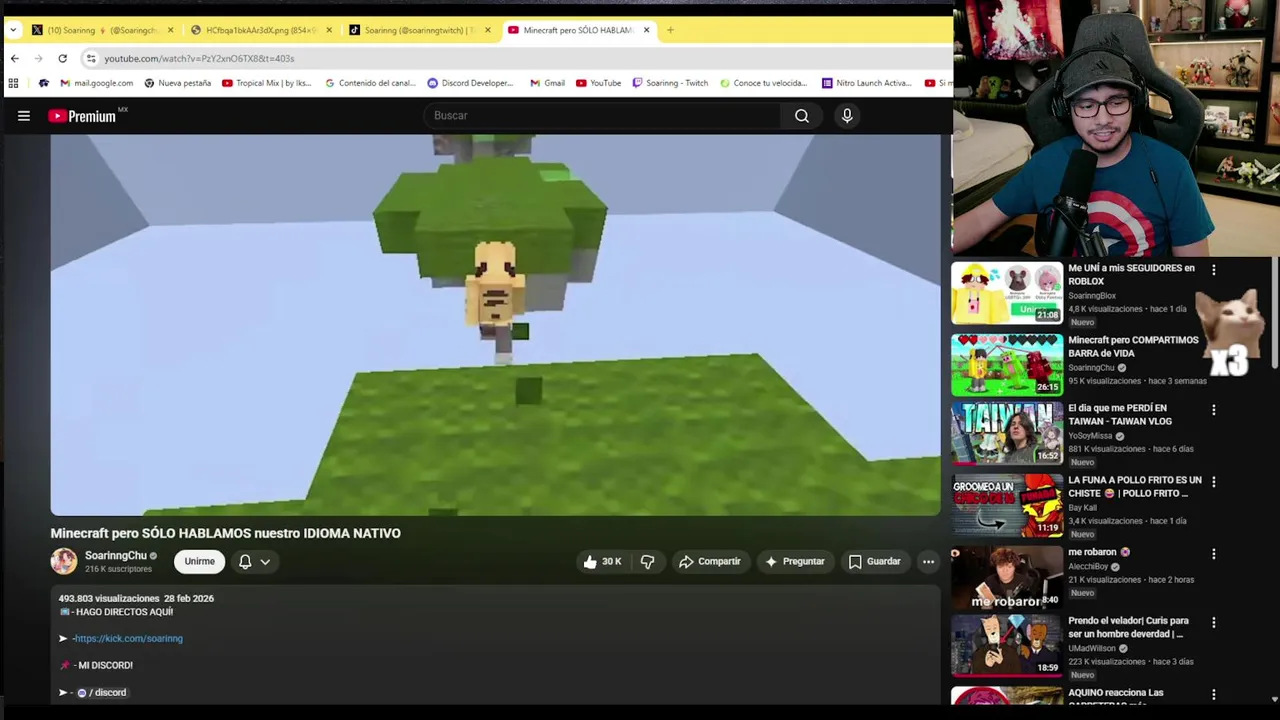Open options for AQUINO reacciona video
The height and width of the screenshot is (720, 1280).
[1214, 694]
